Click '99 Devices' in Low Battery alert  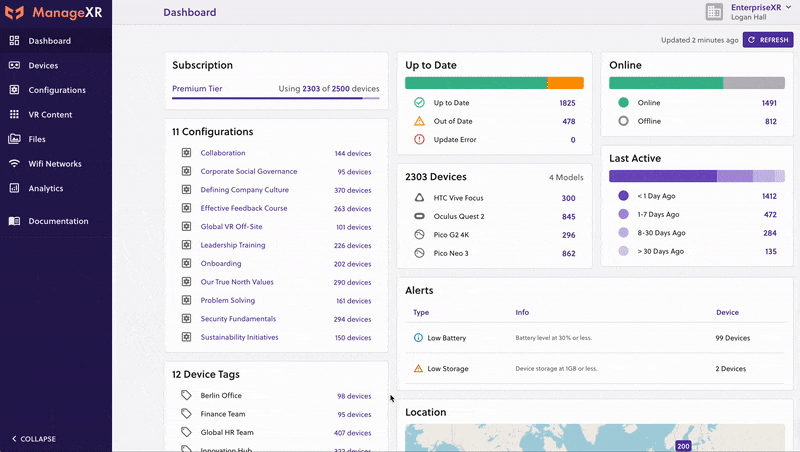click(x=733, y=338)
